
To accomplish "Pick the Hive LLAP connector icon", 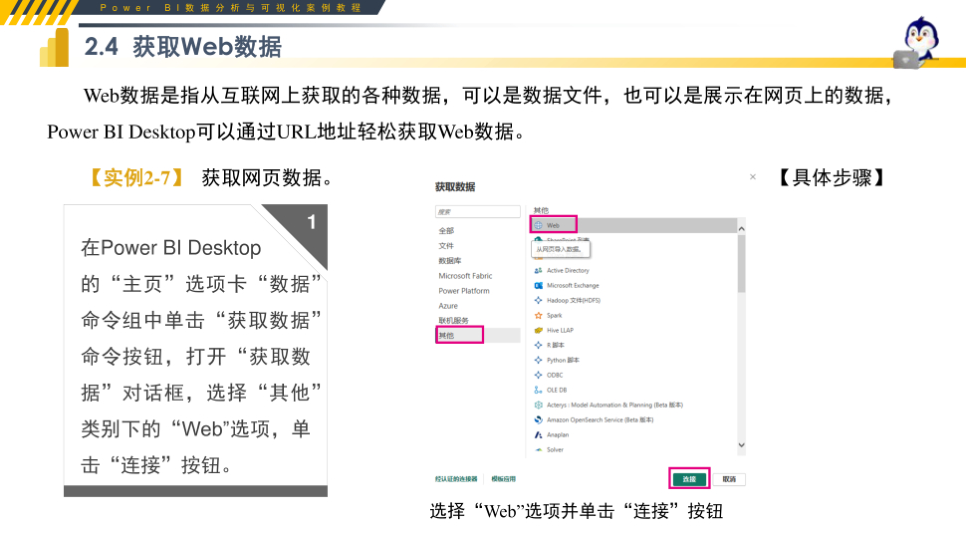I will [538, 330].
